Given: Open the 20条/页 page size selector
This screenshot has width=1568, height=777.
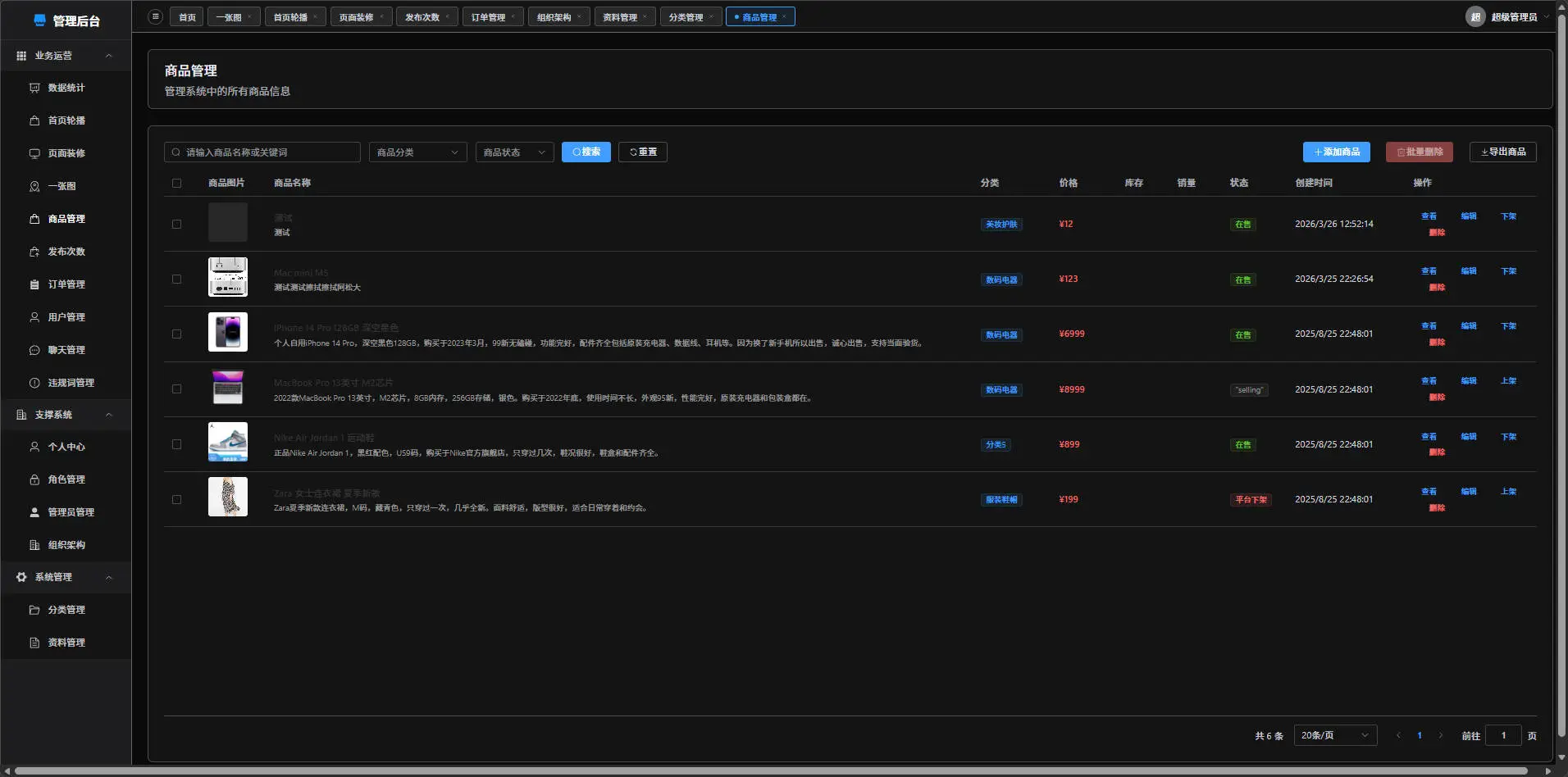Looking at the screenshot, I should coord(1334,735).
